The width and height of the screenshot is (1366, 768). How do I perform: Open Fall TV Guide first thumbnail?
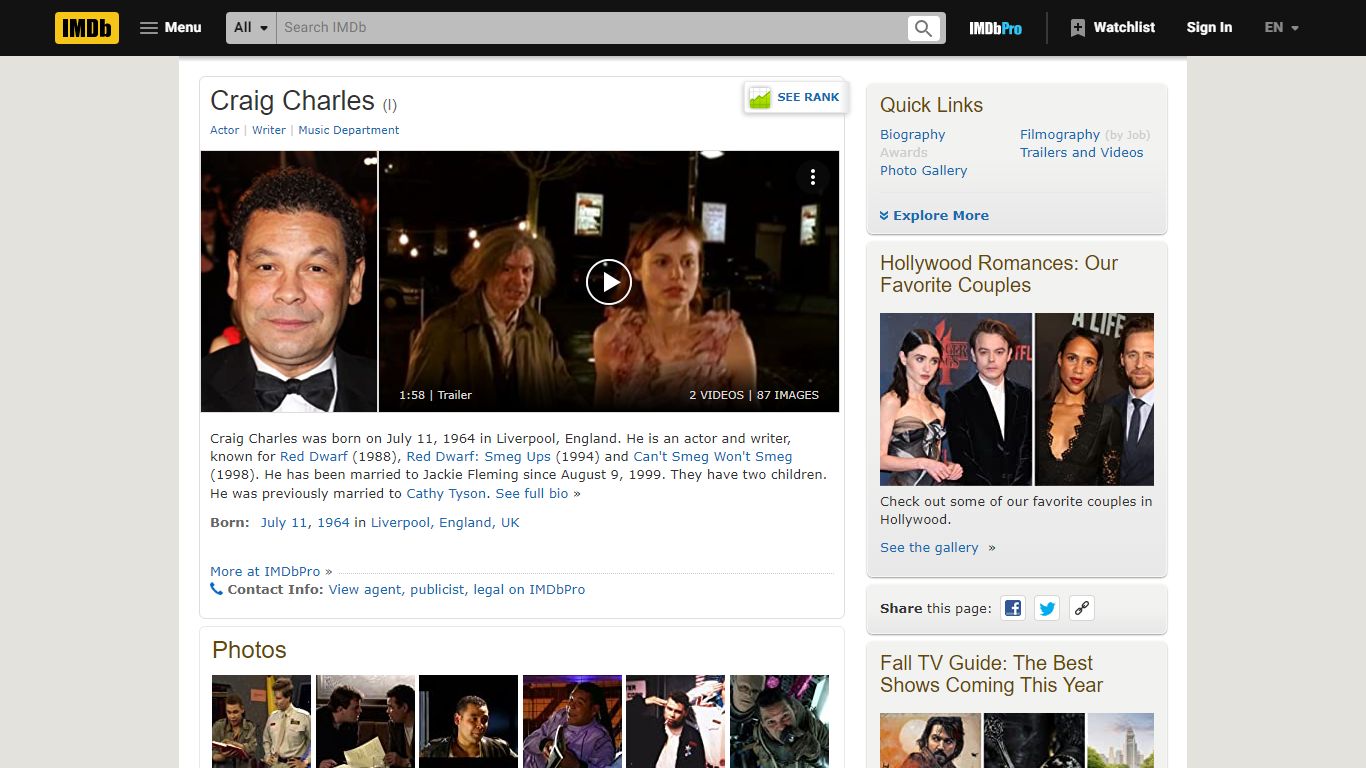coord(930,740)
